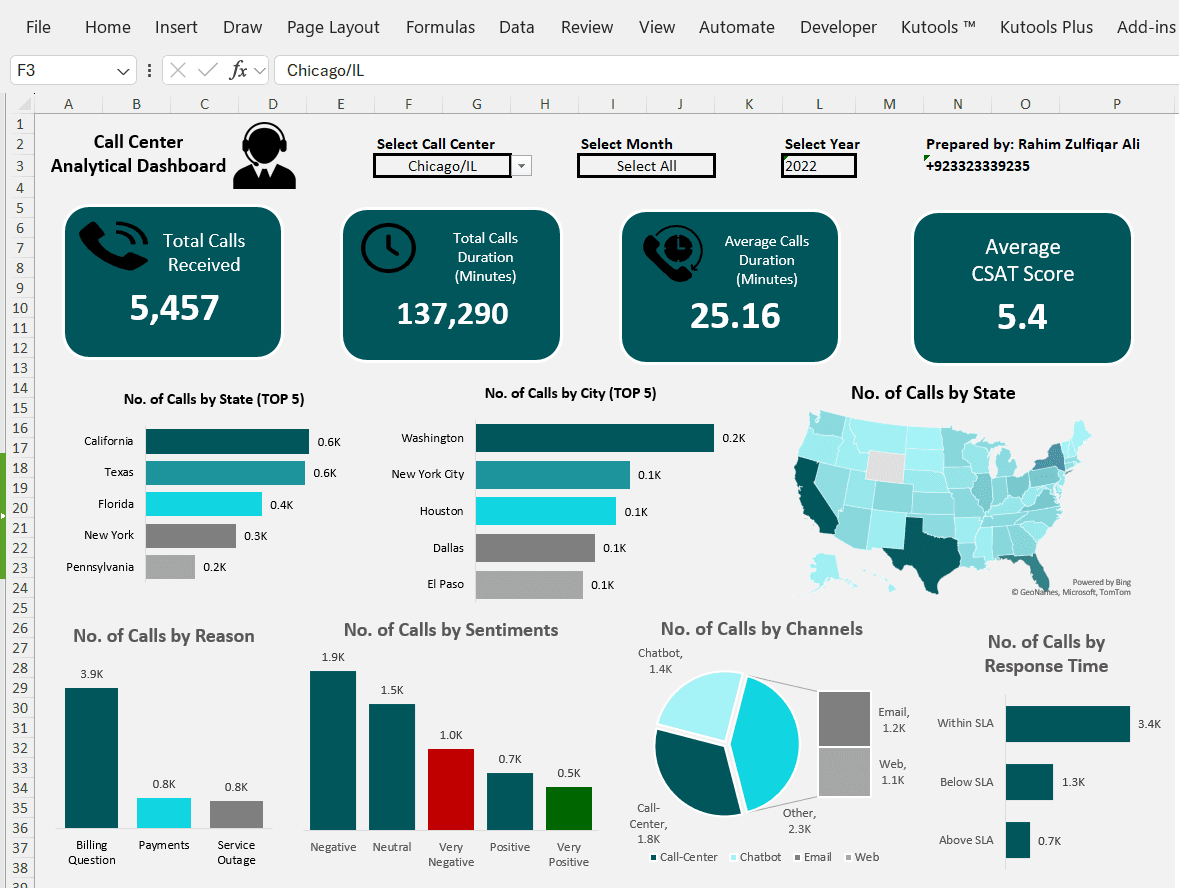Click the Florida bar in state chart

pos(204,504)
